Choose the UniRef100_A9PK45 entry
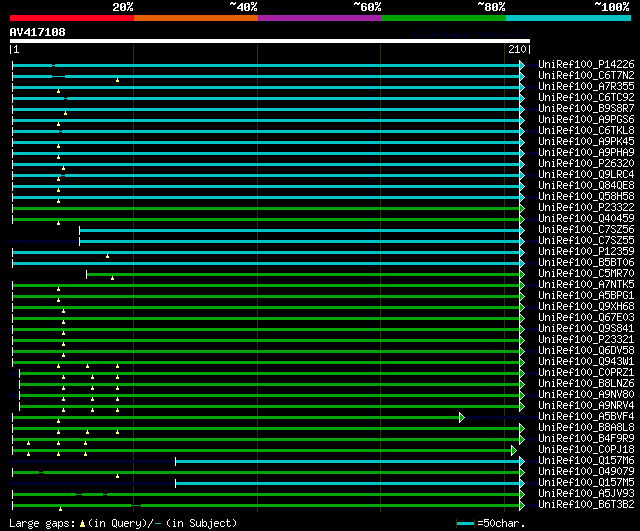The width and height of the screenshot is (640, 531). 586,141
